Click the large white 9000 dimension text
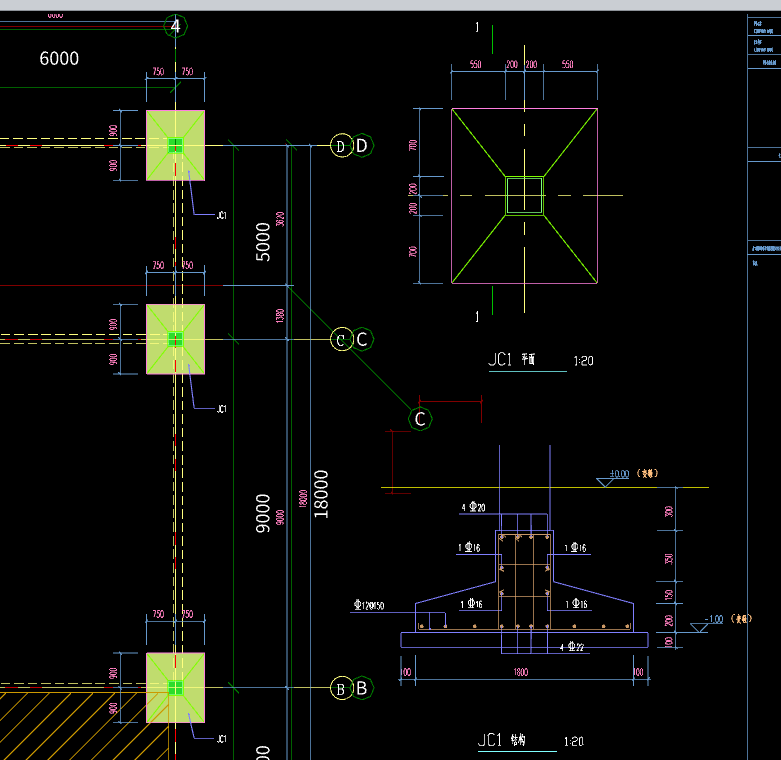781x760 pixels. click(262, 513)
